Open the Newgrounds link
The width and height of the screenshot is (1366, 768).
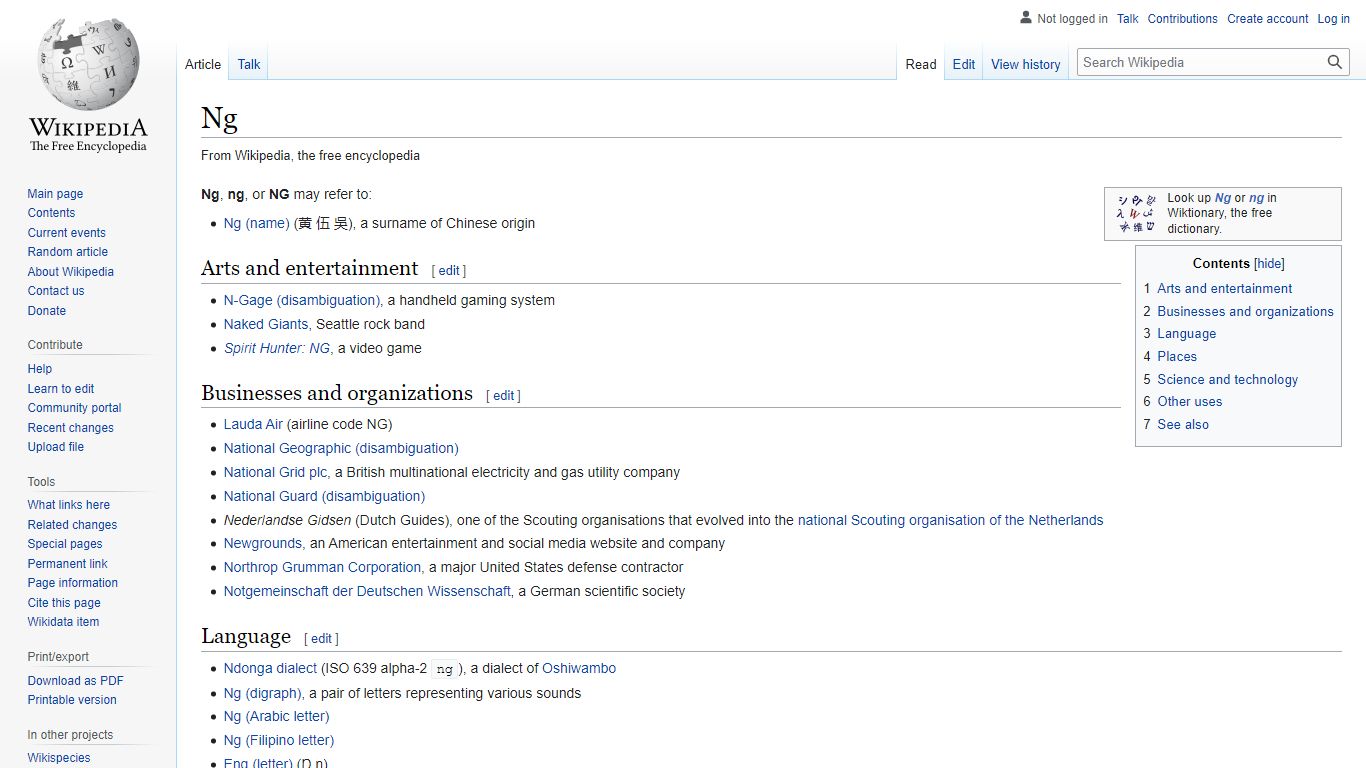click(x=262, y=544)
